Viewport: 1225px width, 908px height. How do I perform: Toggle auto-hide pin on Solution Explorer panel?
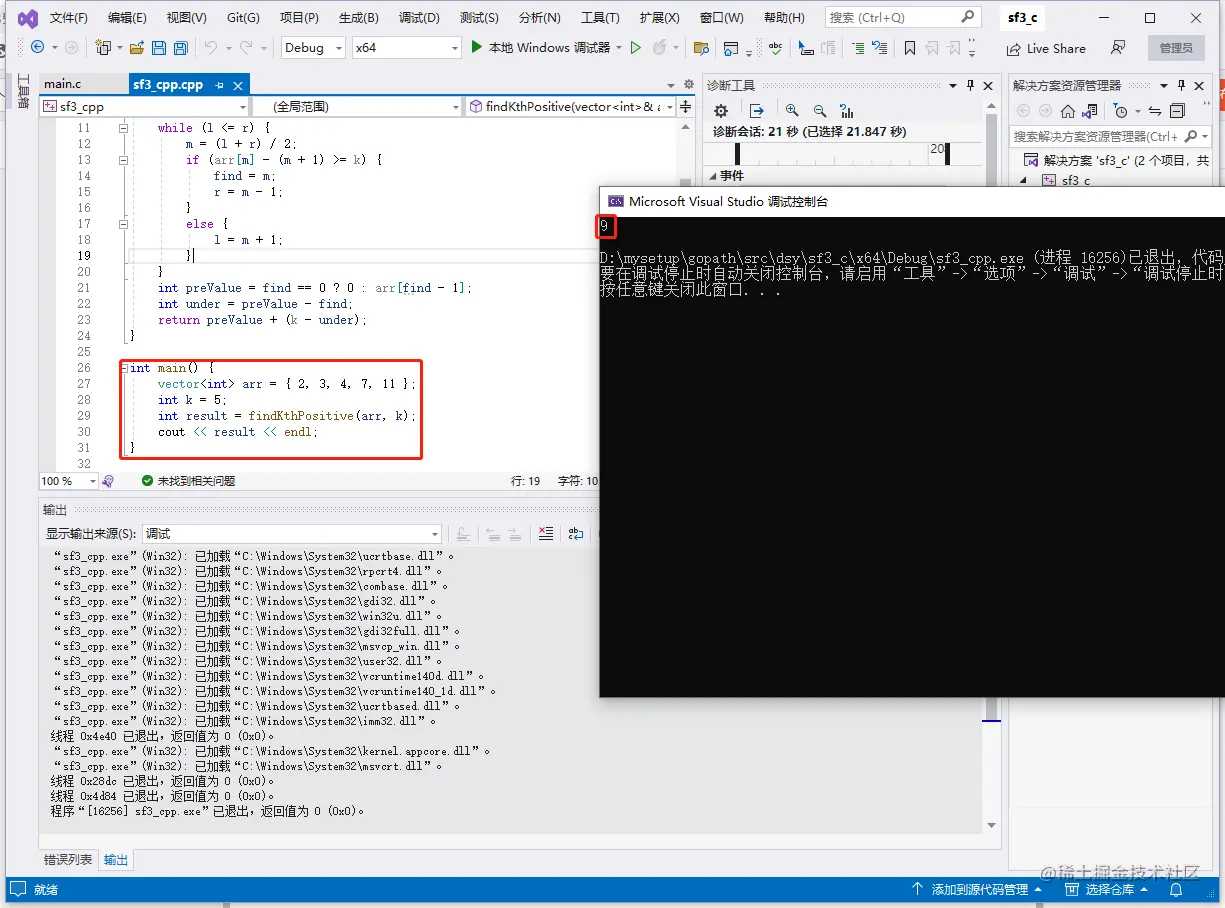(1181, 85)
